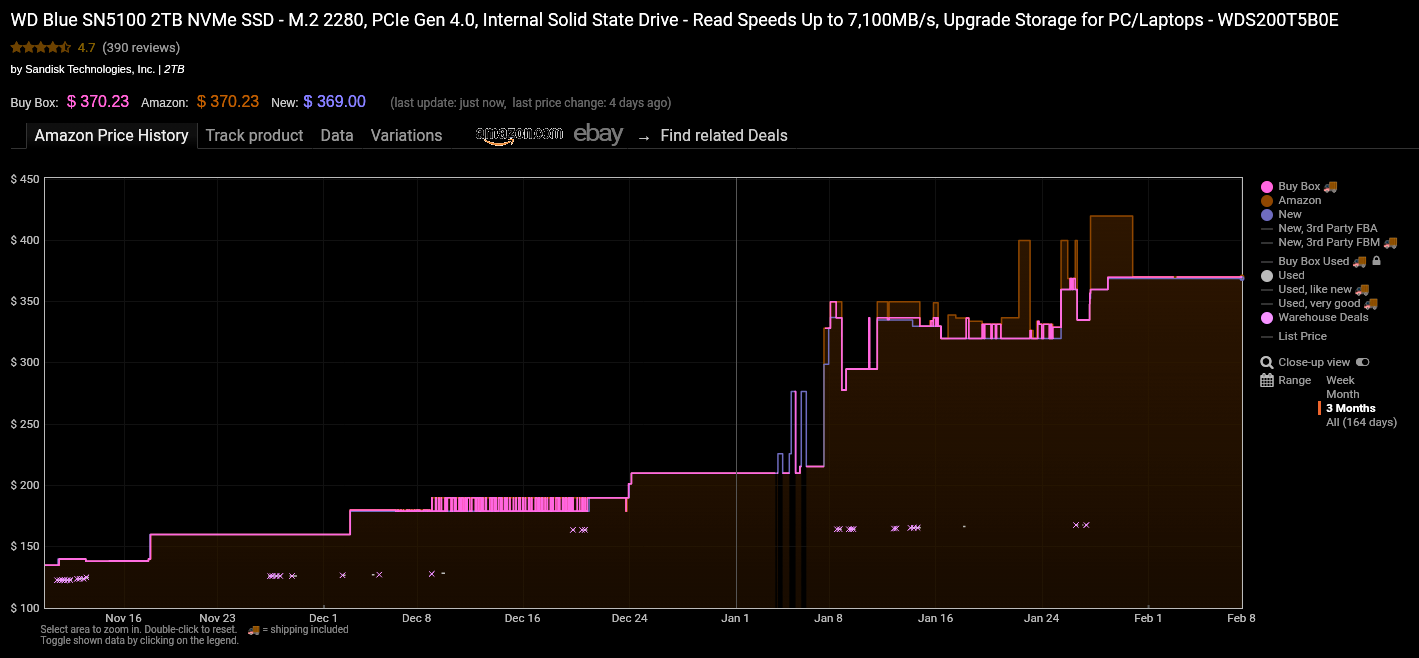
Task: Toggle the Buy Box pink circle indicator
Action: (x=1267, y=186)
